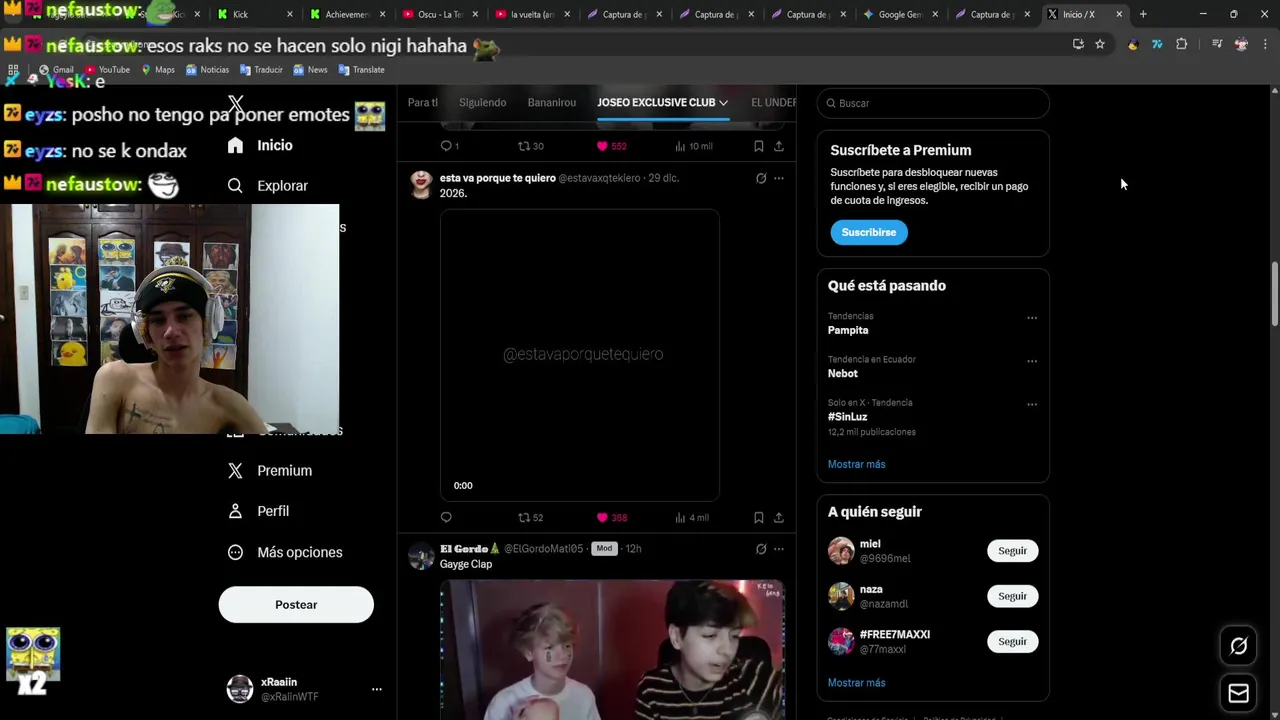Unlike the post with 388 likes
This screenshot has width=1280, height=720.
point(611,517)
